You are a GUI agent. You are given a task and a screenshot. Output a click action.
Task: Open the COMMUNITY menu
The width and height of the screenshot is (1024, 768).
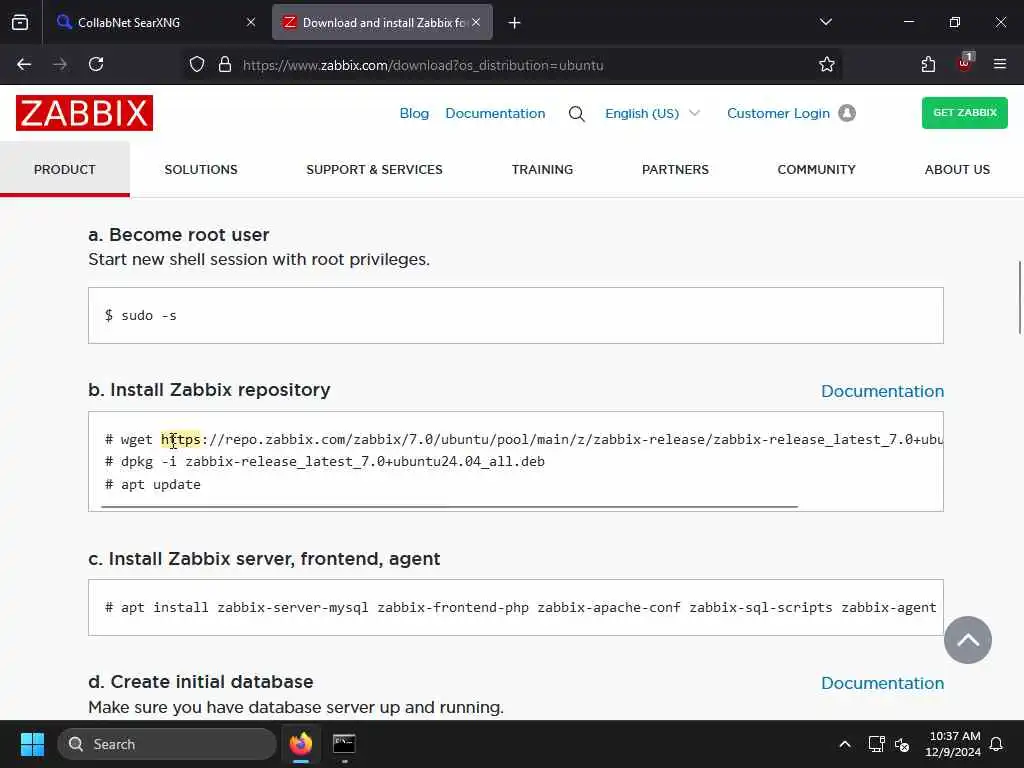click(816, 170)
